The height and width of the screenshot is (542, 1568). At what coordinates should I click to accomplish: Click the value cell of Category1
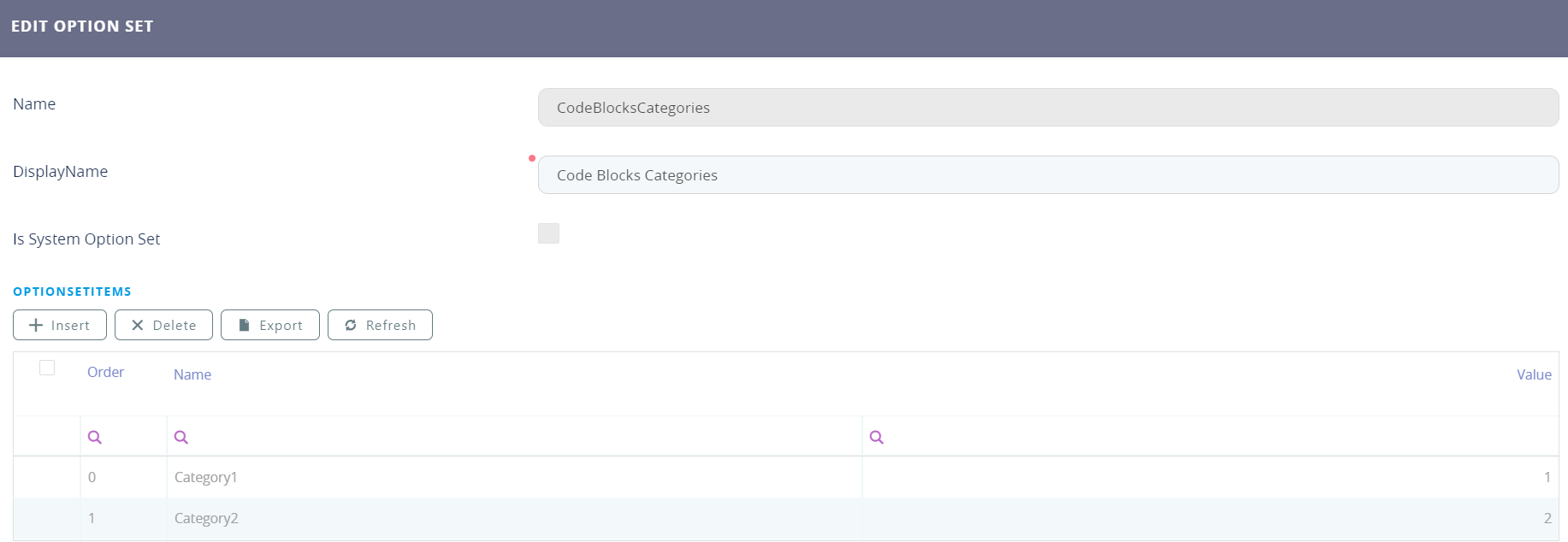point(1210,477)
